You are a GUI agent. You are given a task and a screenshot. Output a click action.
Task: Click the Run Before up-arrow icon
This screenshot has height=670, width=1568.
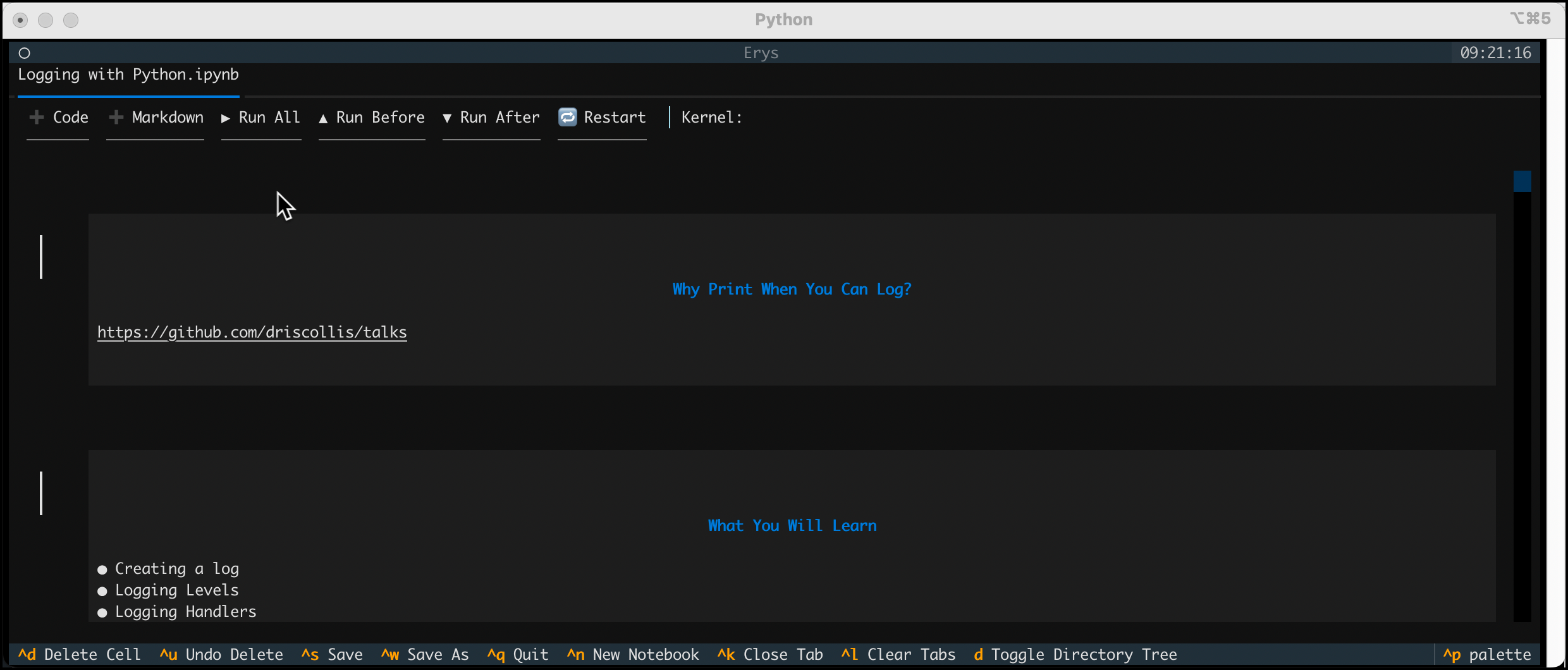(323, 118)
